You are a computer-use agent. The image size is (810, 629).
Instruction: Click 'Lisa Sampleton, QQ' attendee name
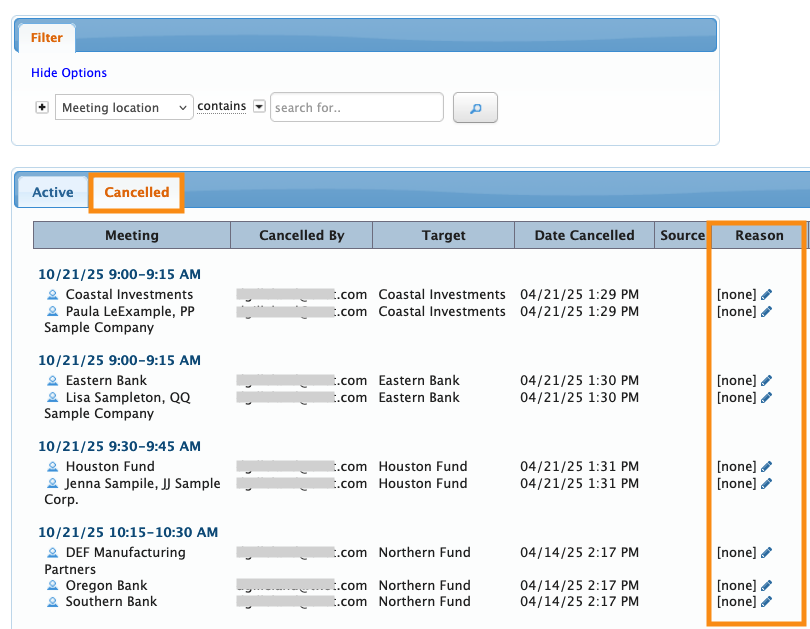(128, 398)
